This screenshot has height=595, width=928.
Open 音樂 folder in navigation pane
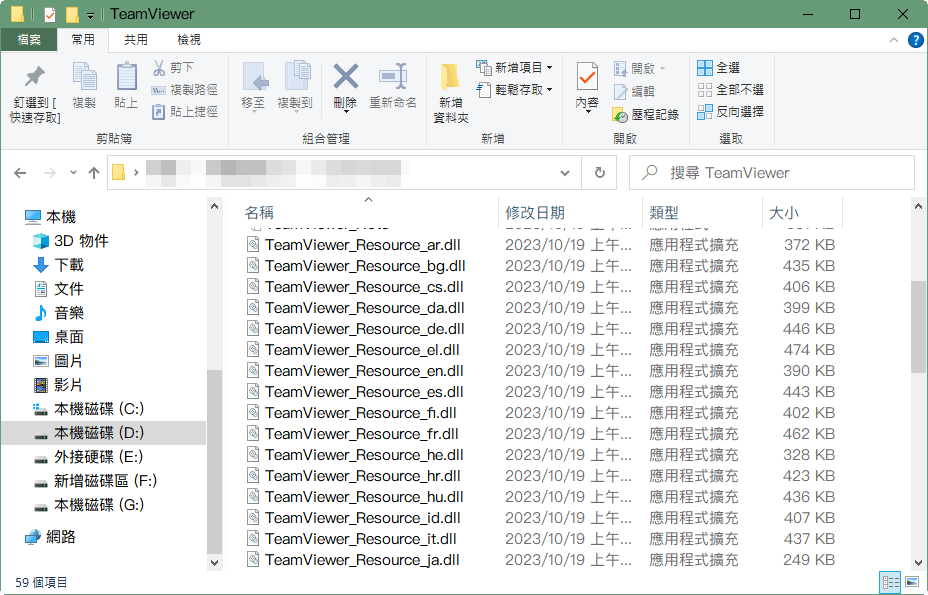point(58,313)
